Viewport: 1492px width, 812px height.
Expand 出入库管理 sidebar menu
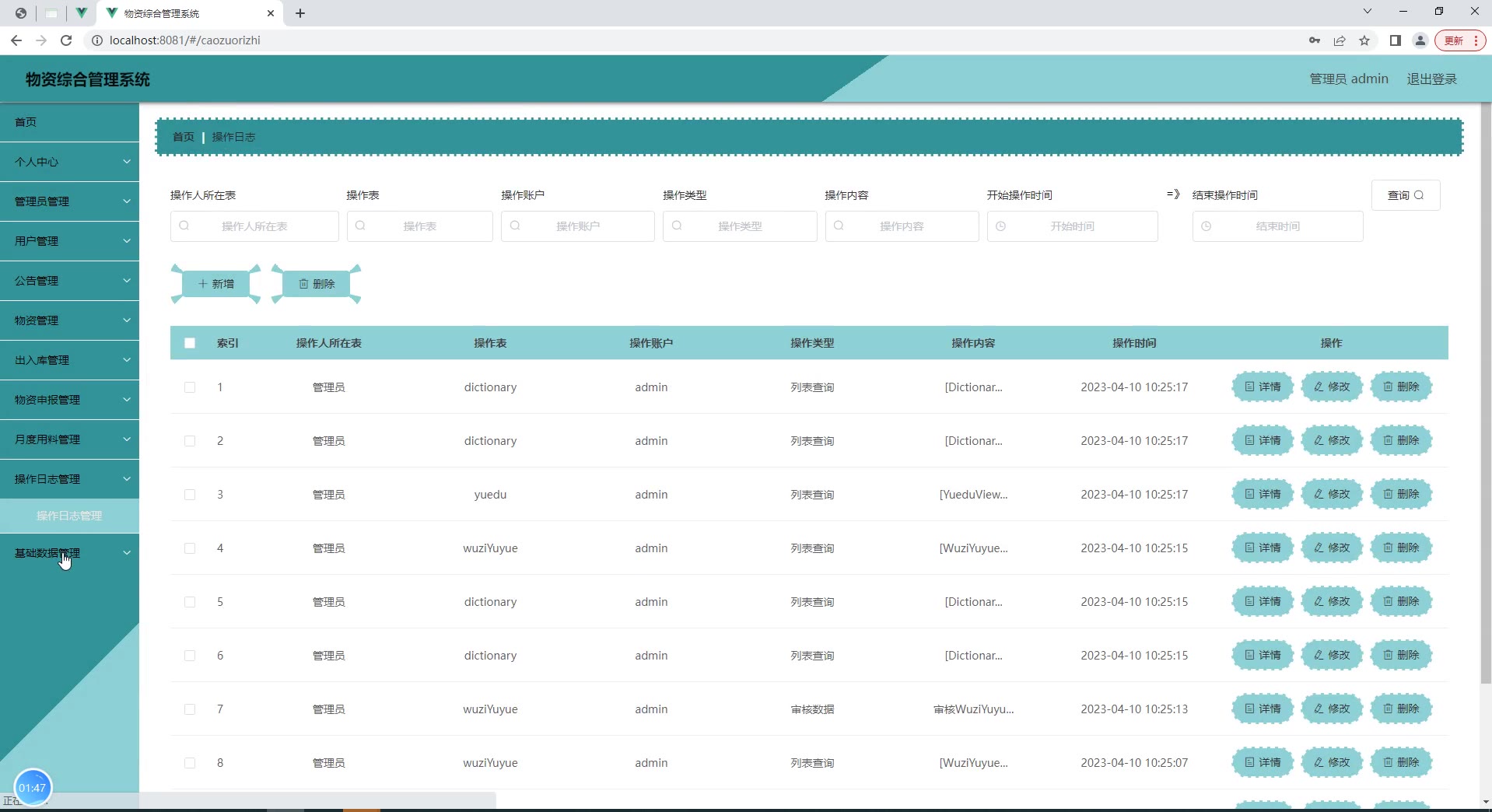69,360
